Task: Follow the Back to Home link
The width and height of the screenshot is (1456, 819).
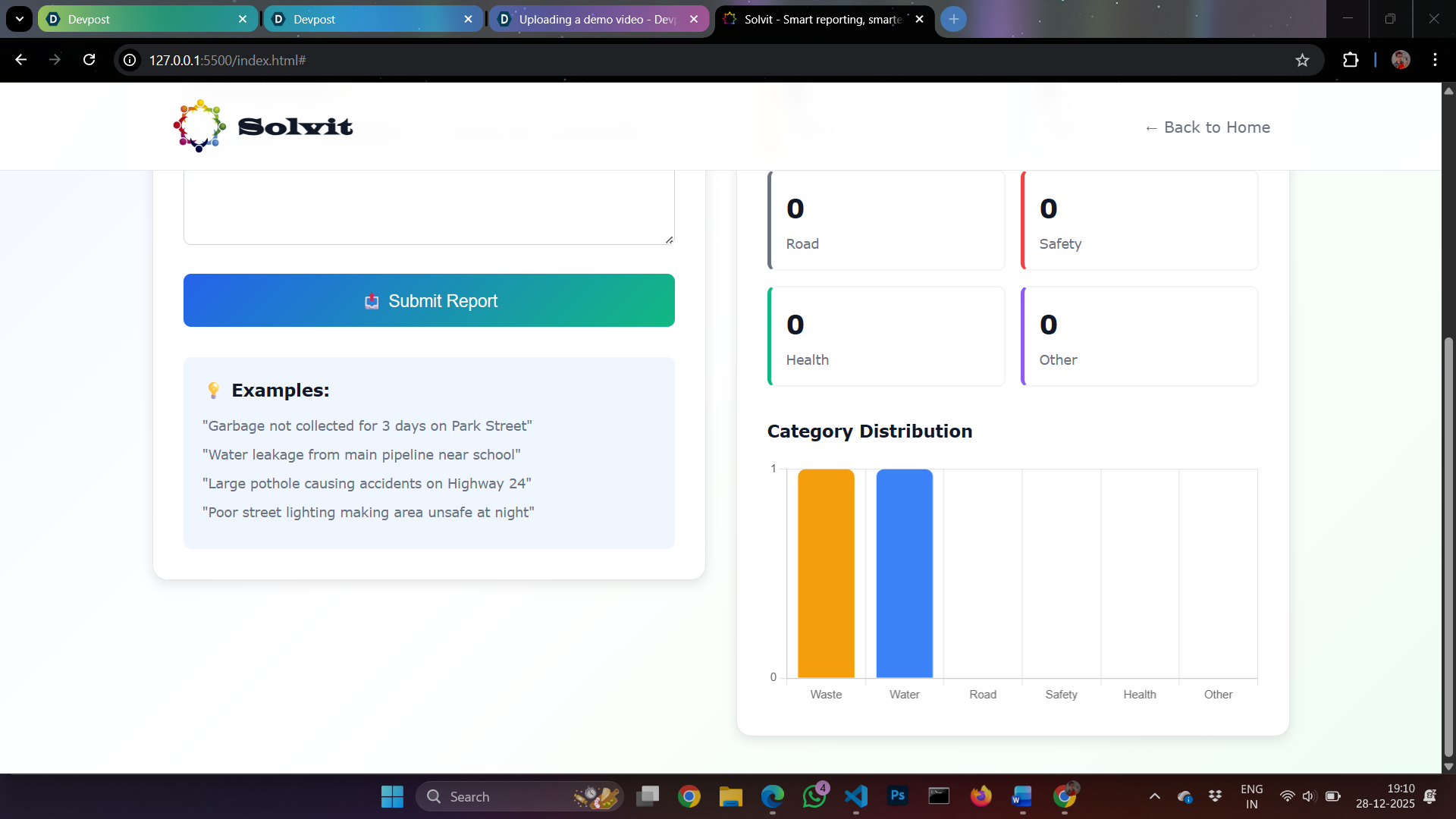Action: [x=1207, y=127]
